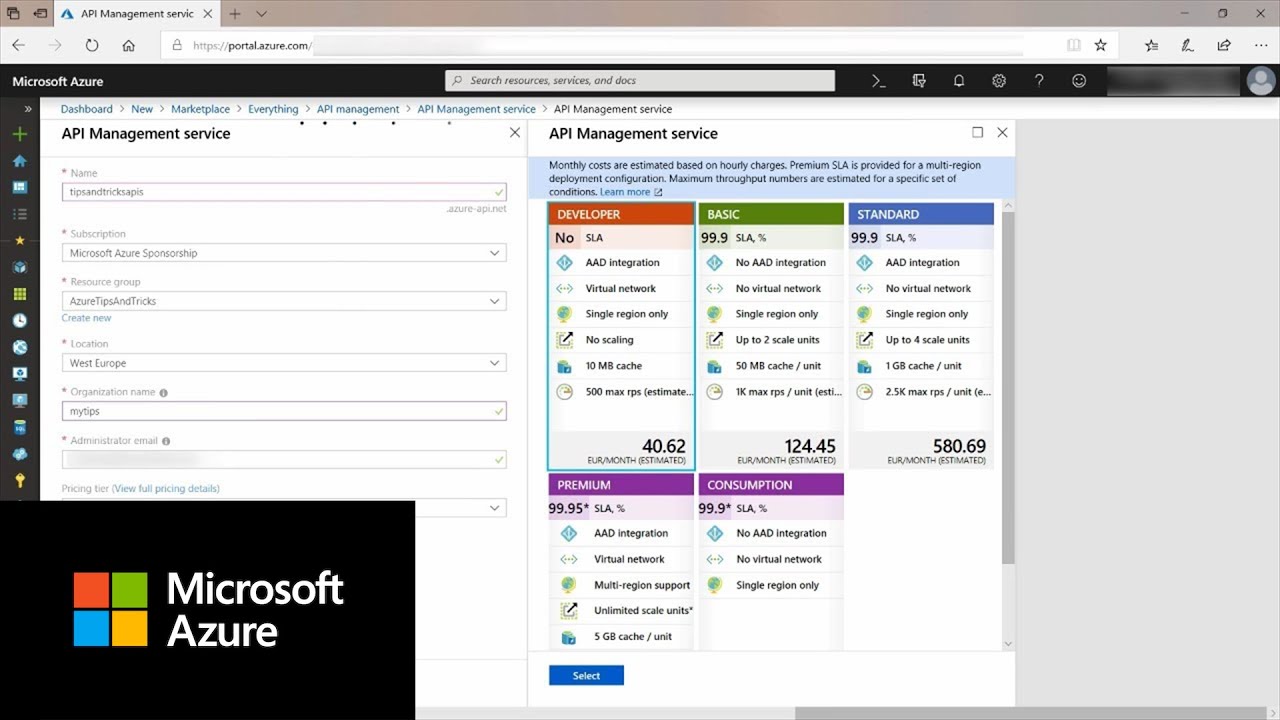Expand the Azure sidebar with double chevron
Screen dimensions: 1280x720
click(28, 109)
